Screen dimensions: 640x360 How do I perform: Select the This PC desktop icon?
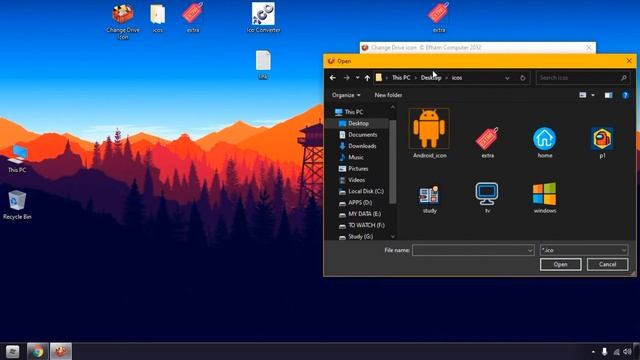click(17, 158)
